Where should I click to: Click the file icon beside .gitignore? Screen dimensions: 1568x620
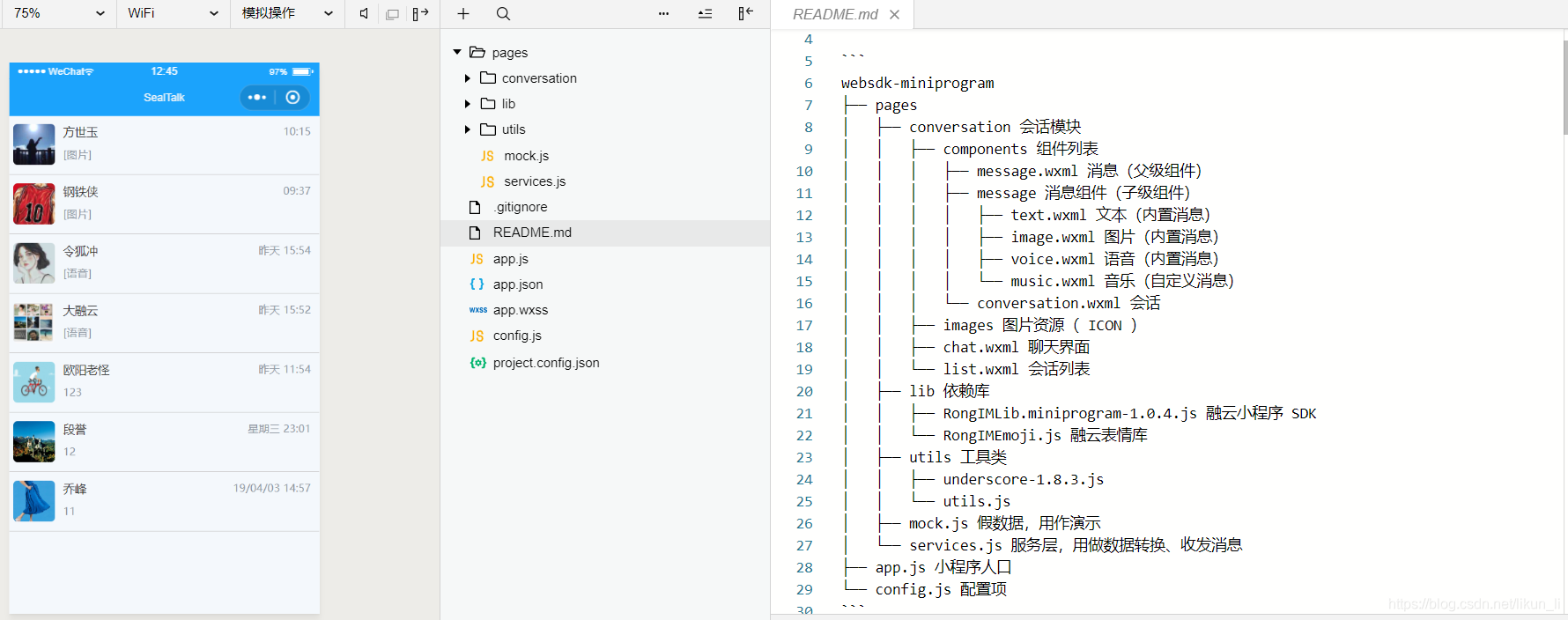coord(475,207)
